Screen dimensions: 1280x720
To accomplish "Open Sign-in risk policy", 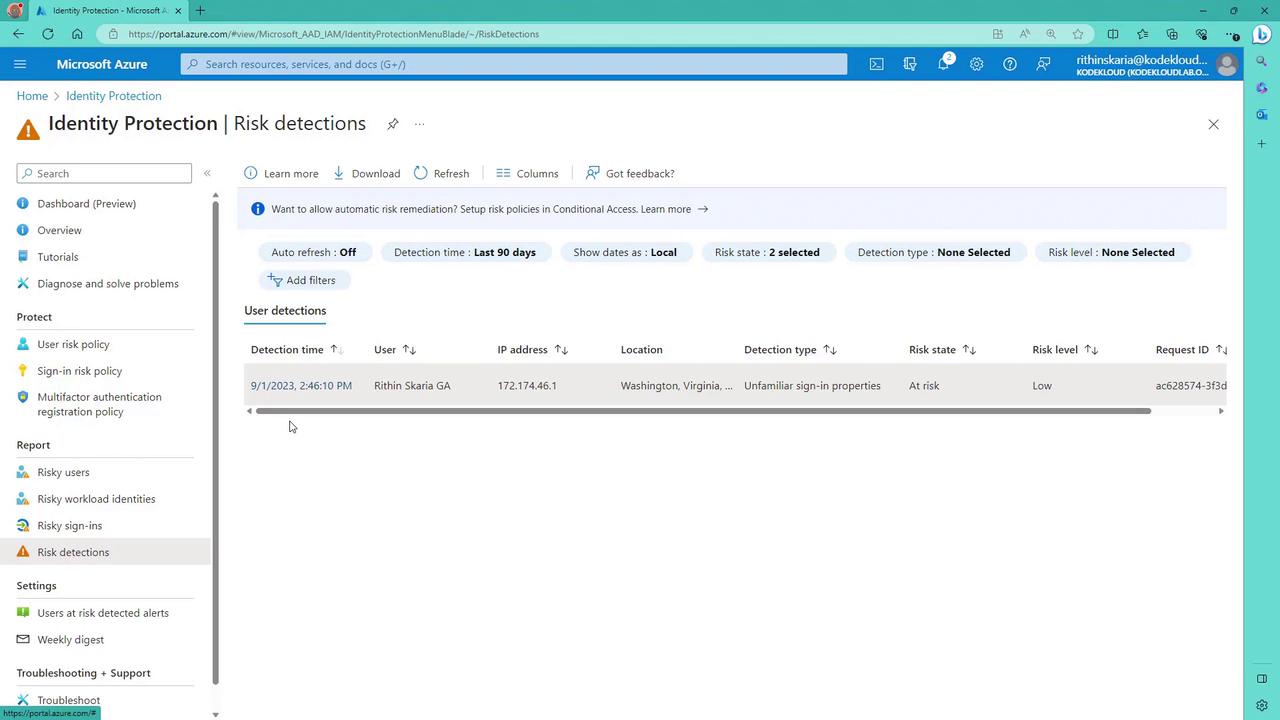I will [80, 371].
